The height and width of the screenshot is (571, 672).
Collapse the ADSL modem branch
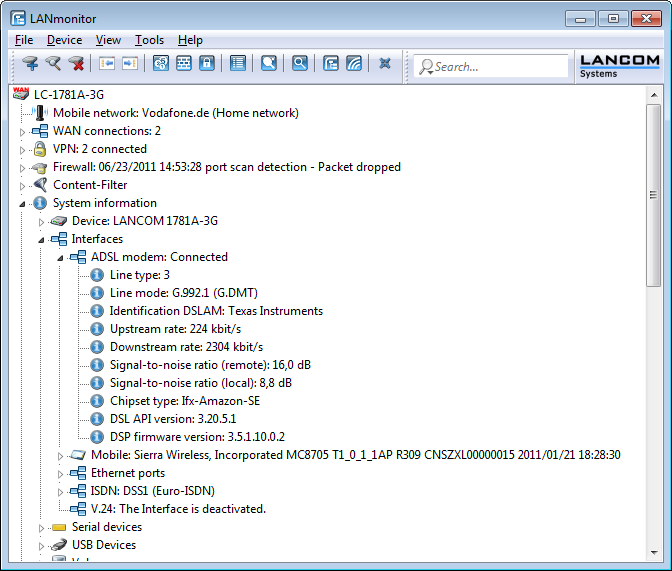[60, 257]
